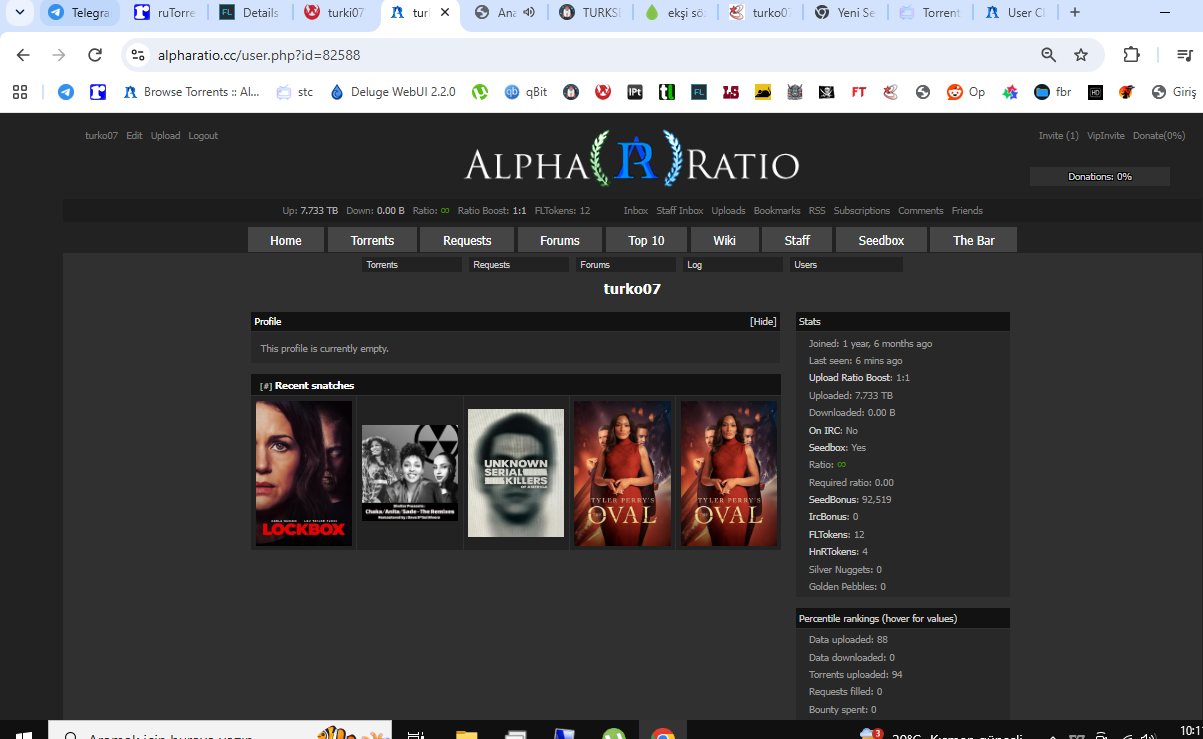
Task: View site information icon in address bar
Action: (139, 55)
